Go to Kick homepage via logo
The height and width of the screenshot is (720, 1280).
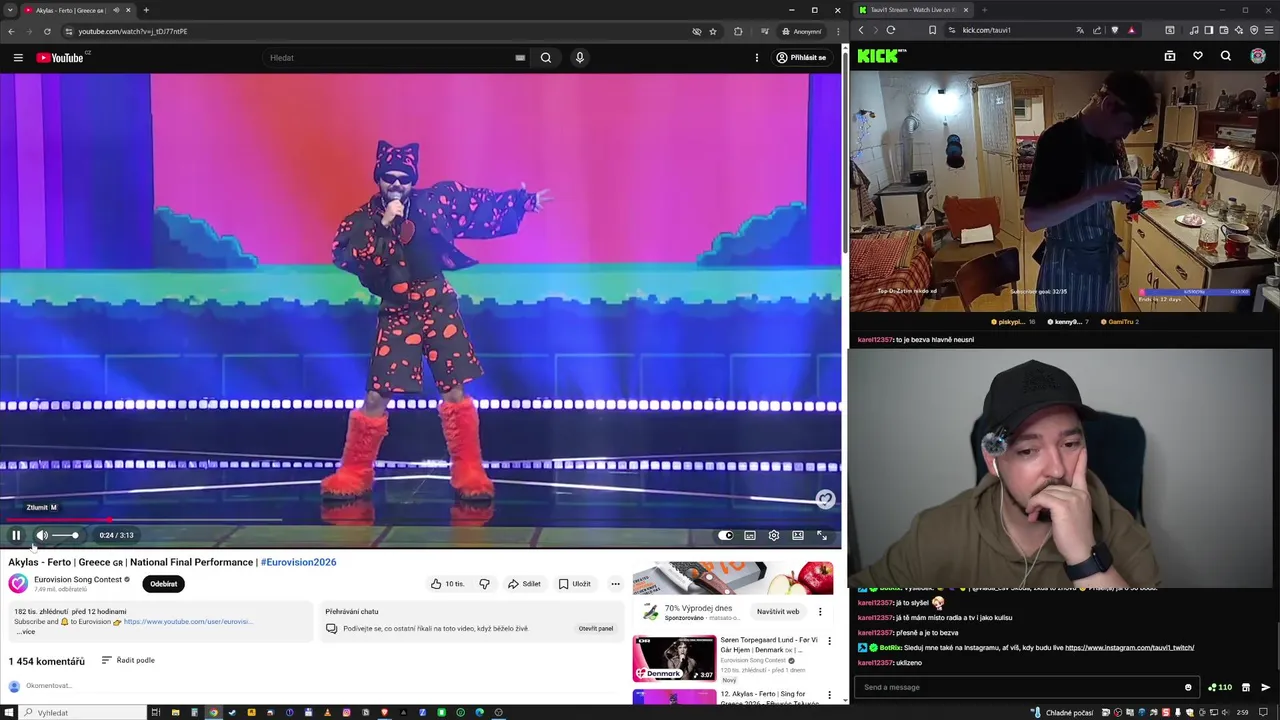pos(881,56)
